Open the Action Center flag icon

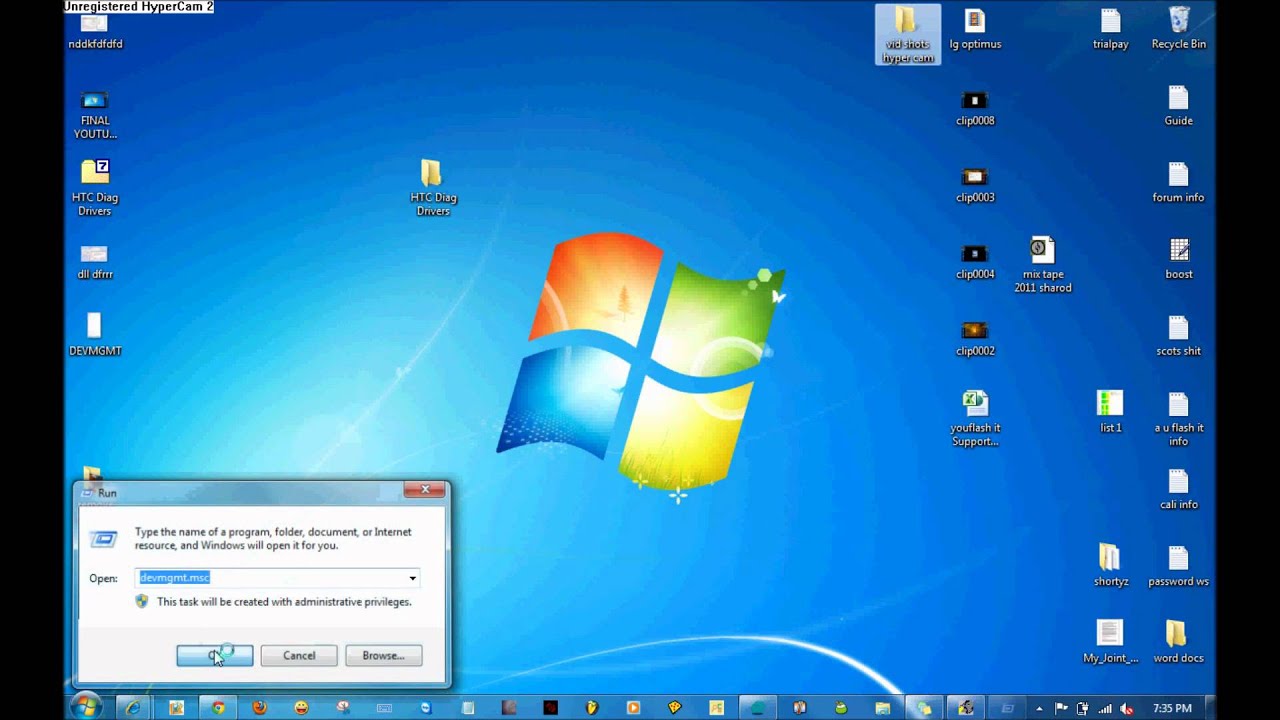pyautogui.click(x=1061, y=708)
